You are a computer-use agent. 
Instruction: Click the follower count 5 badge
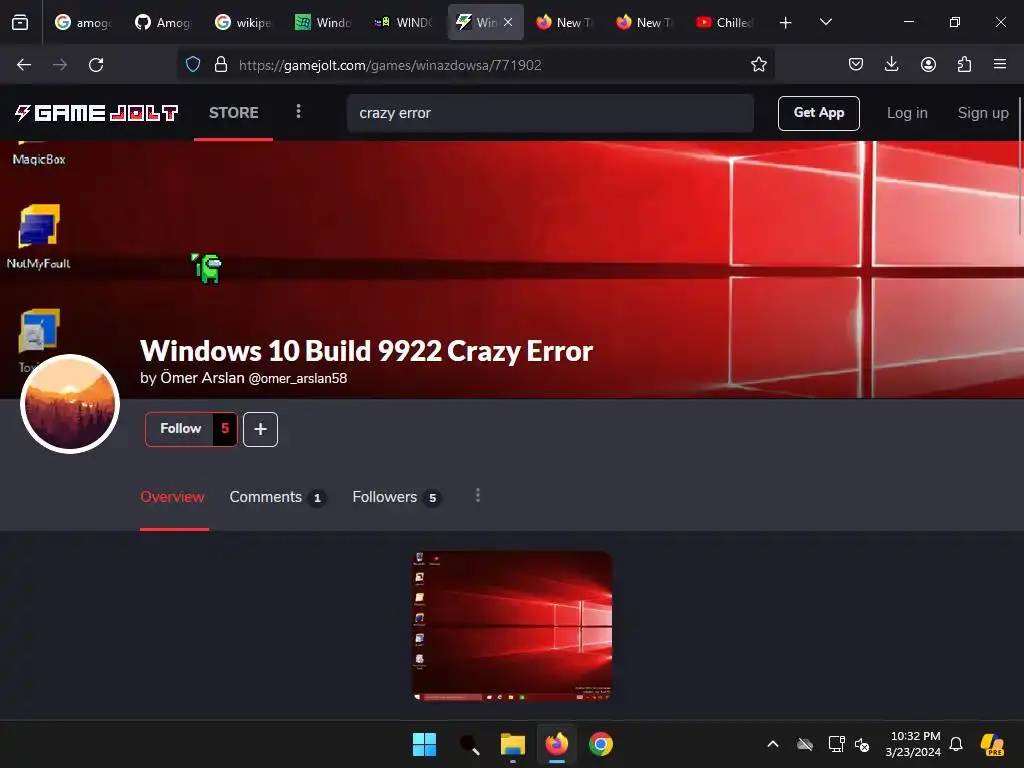(225, 429)
